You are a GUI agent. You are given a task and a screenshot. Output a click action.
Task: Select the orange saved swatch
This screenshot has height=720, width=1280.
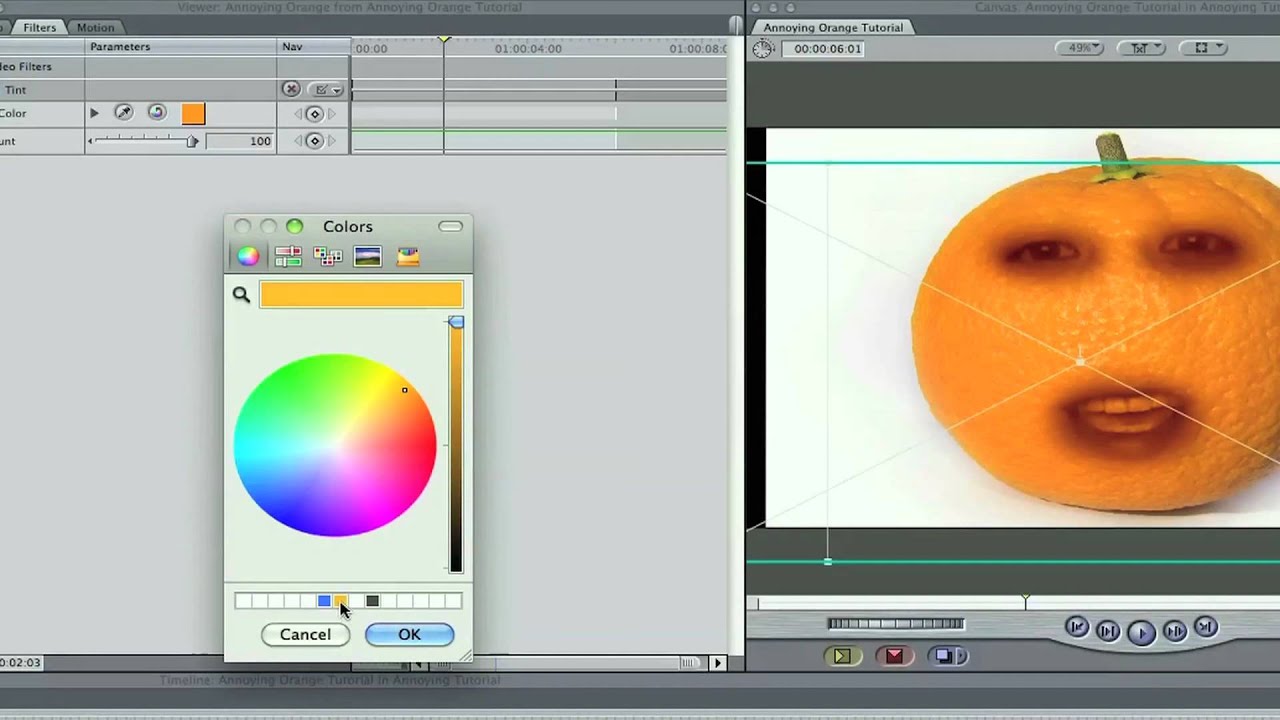[x=340, y=601]
